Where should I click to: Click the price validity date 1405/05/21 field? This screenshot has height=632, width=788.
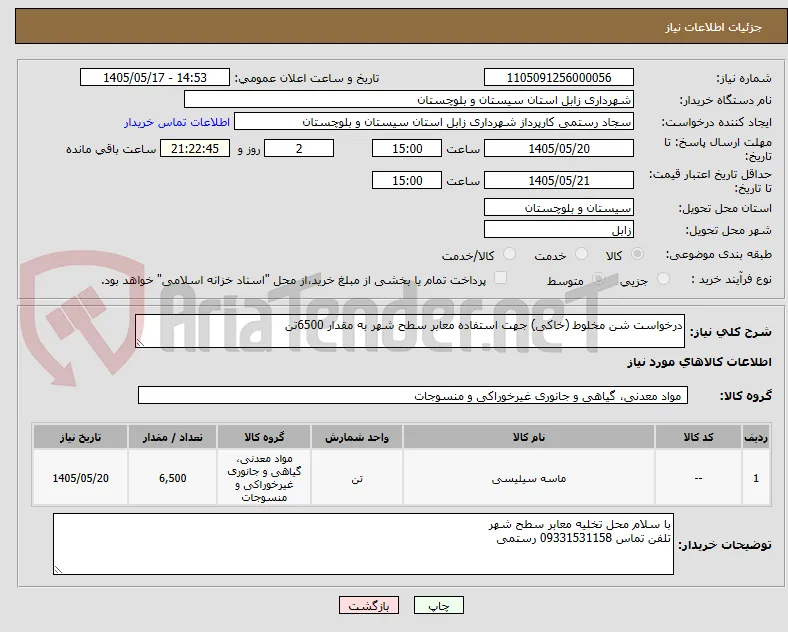tap(558, 180)
